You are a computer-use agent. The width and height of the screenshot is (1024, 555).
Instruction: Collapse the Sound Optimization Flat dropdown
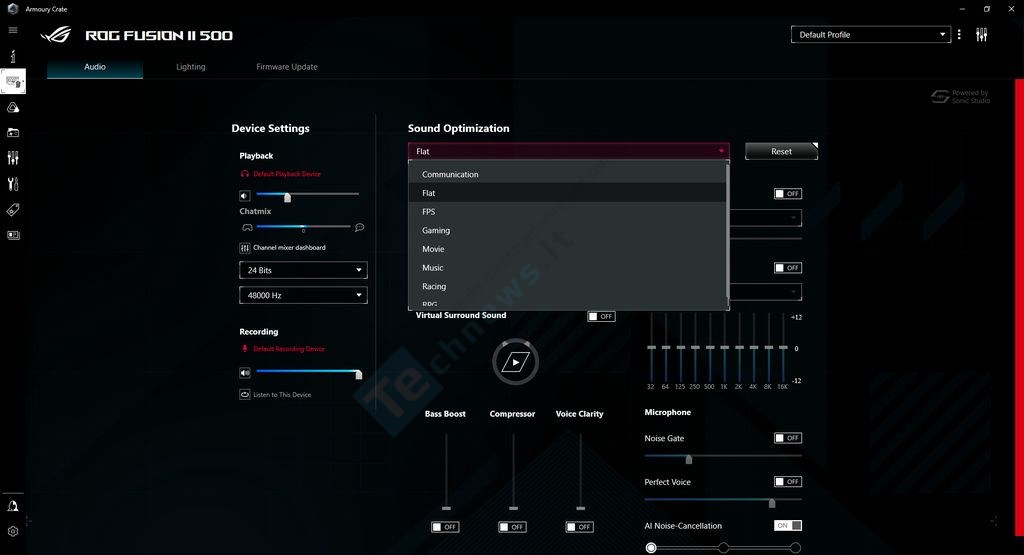(568, 151)
